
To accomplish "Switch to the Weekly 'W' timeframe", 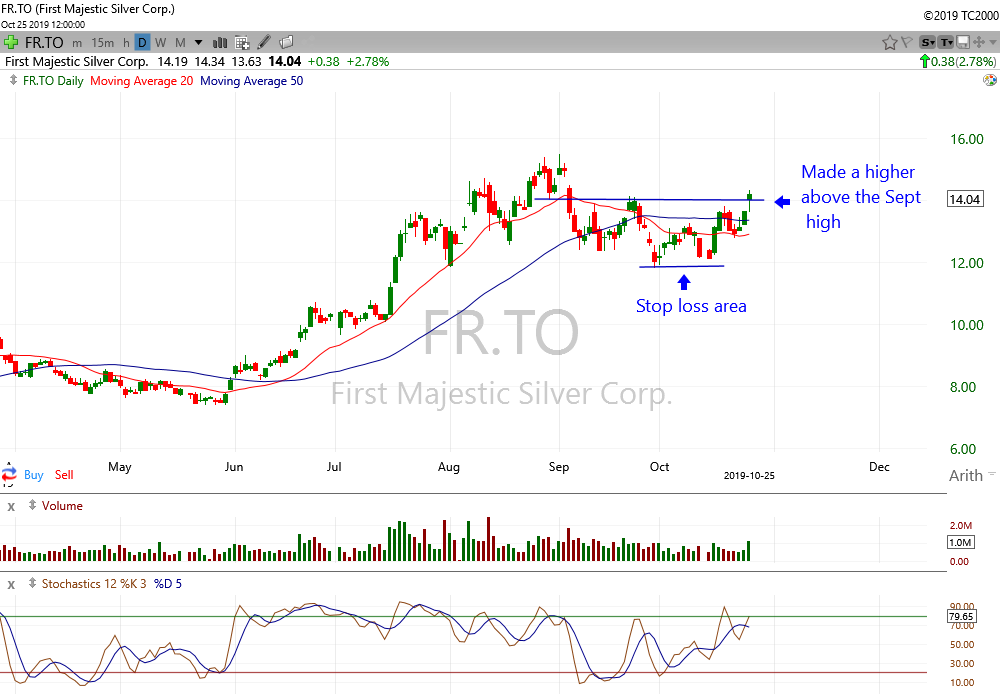I will click(161, 43).
